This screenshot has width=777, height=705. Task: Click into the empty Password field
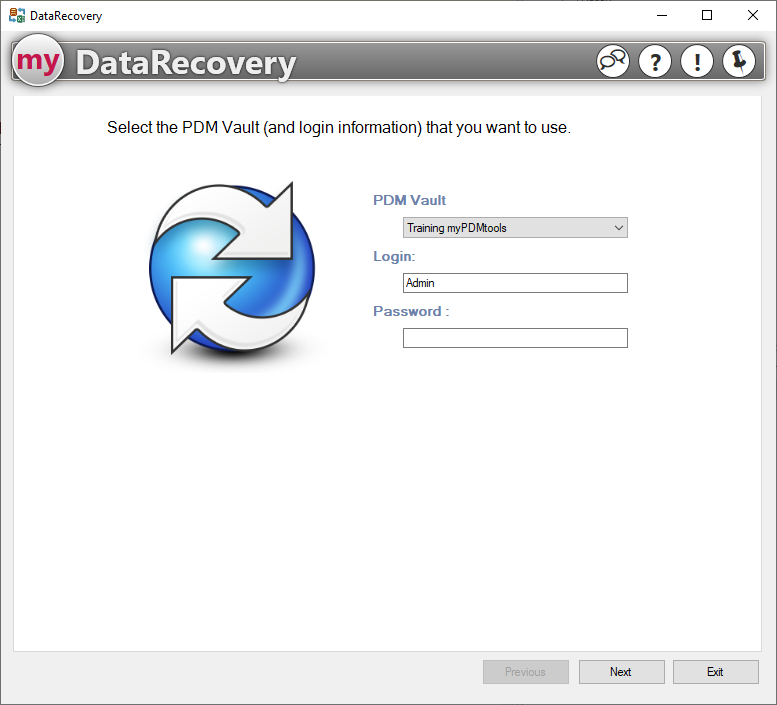click(x=515, y=338)
